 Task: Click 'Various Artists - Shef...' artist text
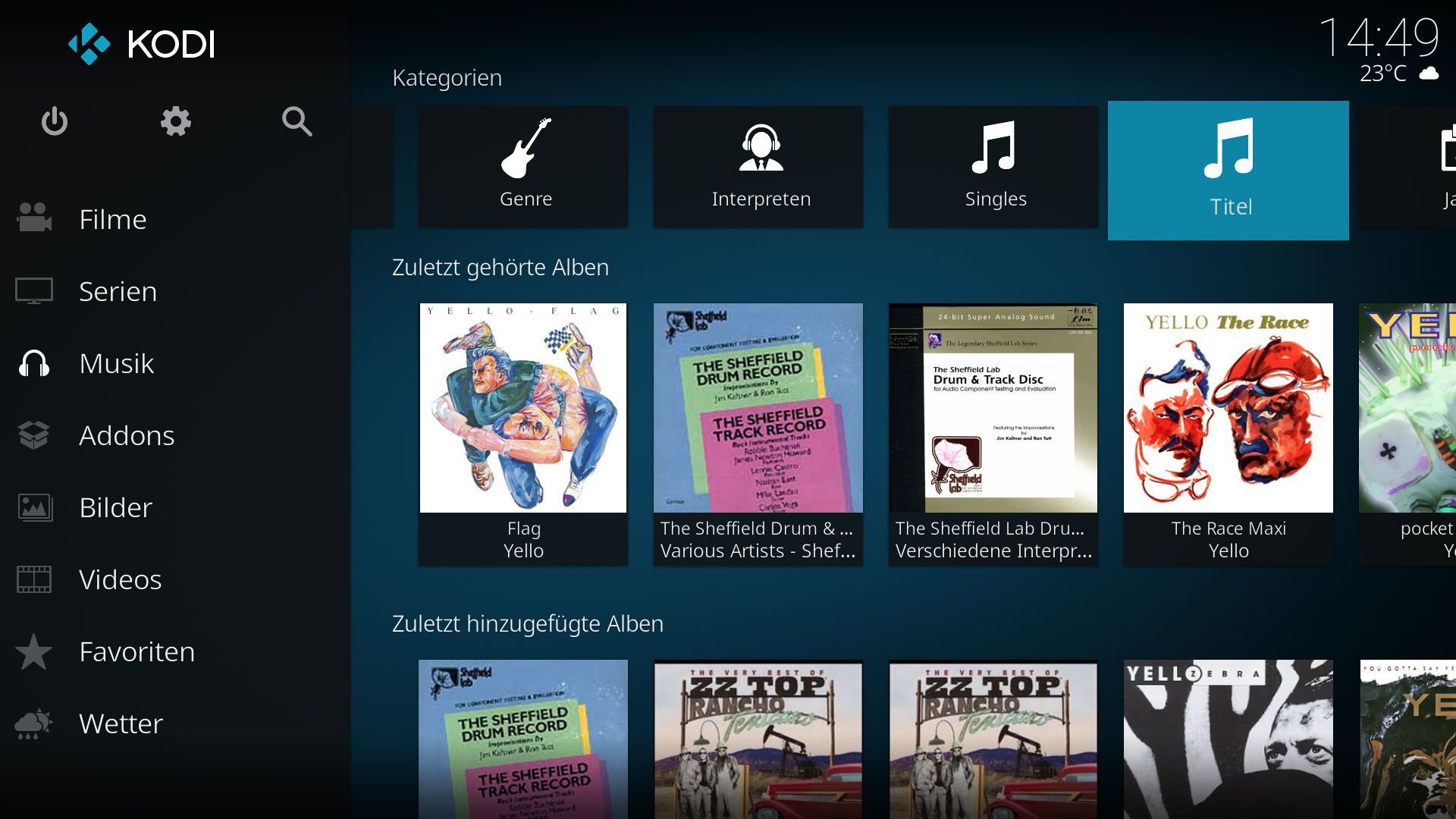pos(758,551)
